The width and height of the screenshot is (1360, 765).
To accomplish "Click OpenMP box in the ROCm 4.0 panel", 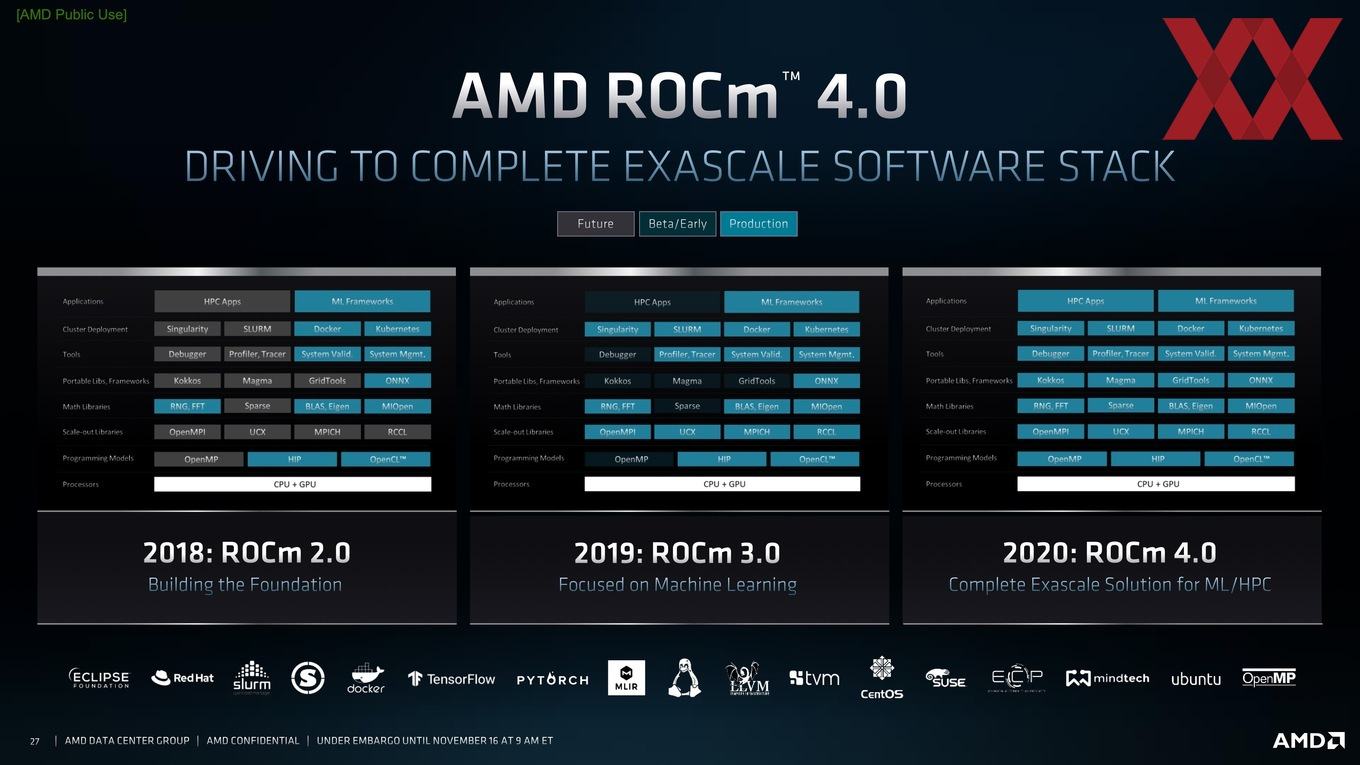I will (1063, 459).
